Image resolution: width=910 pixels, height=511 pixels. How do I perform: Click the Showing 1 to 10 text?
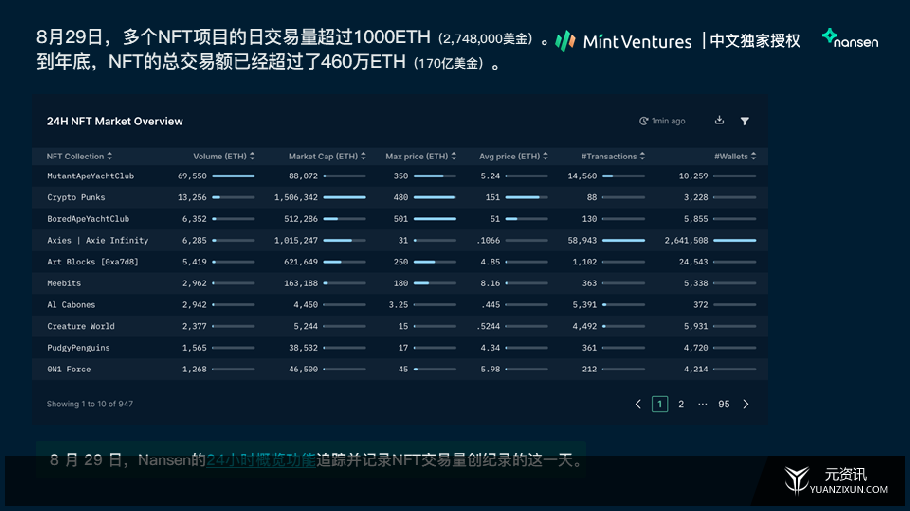(90, 404)
